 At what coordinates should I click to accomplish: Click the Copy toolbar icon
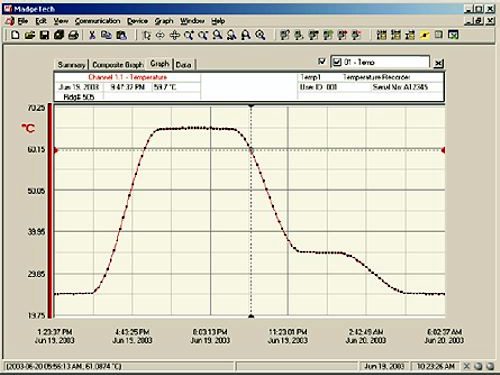click(106, 35)
